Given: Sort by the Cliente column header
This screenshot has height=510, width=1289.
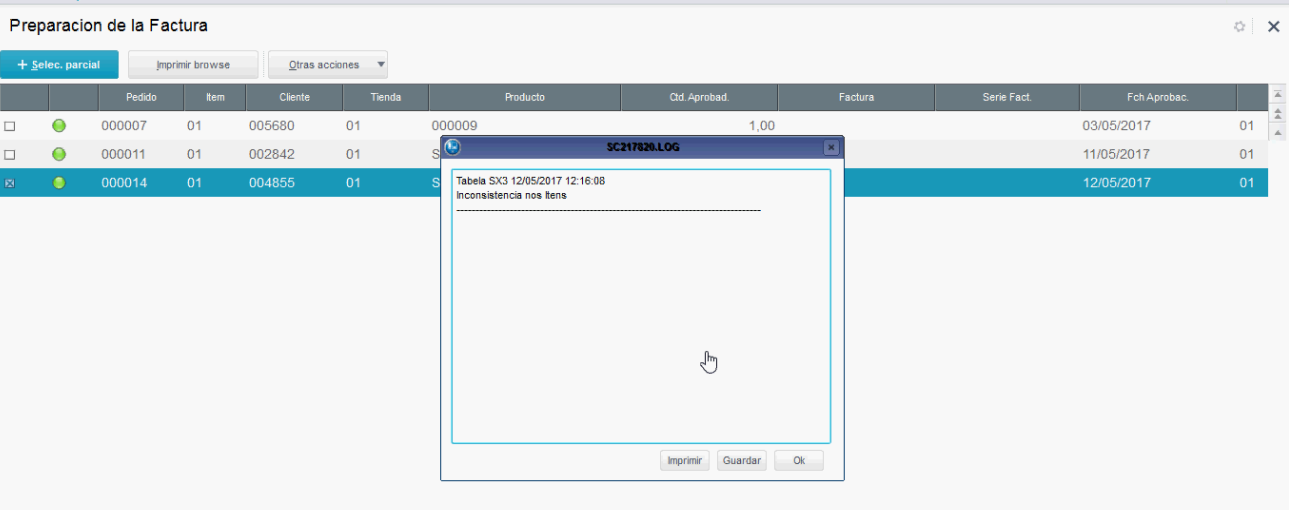Looking at the screenshot, I should 294,97.
